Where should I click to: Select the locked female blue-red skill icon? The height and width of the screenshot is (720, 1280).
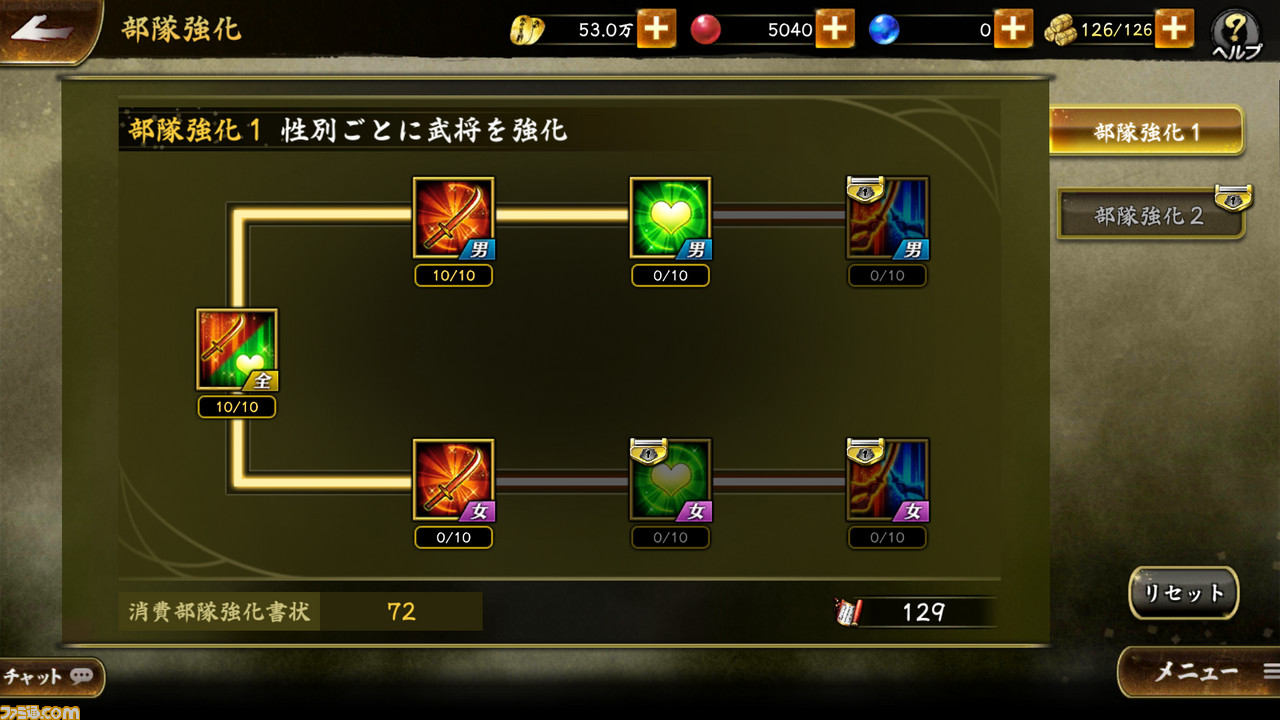pos(887,480)
